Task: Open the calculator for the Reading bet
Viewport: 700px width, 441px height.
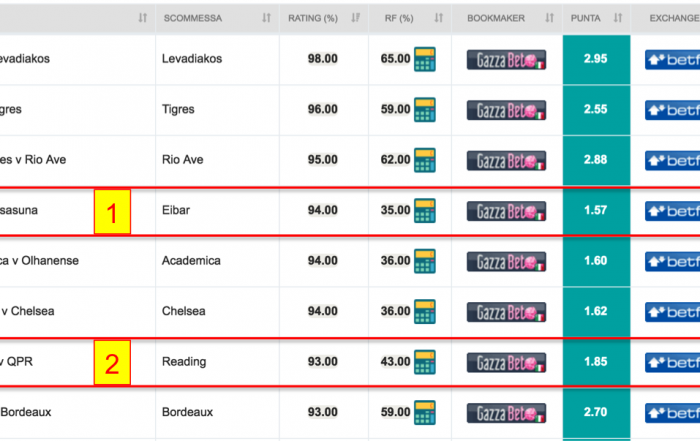Action: click(425, 362)
